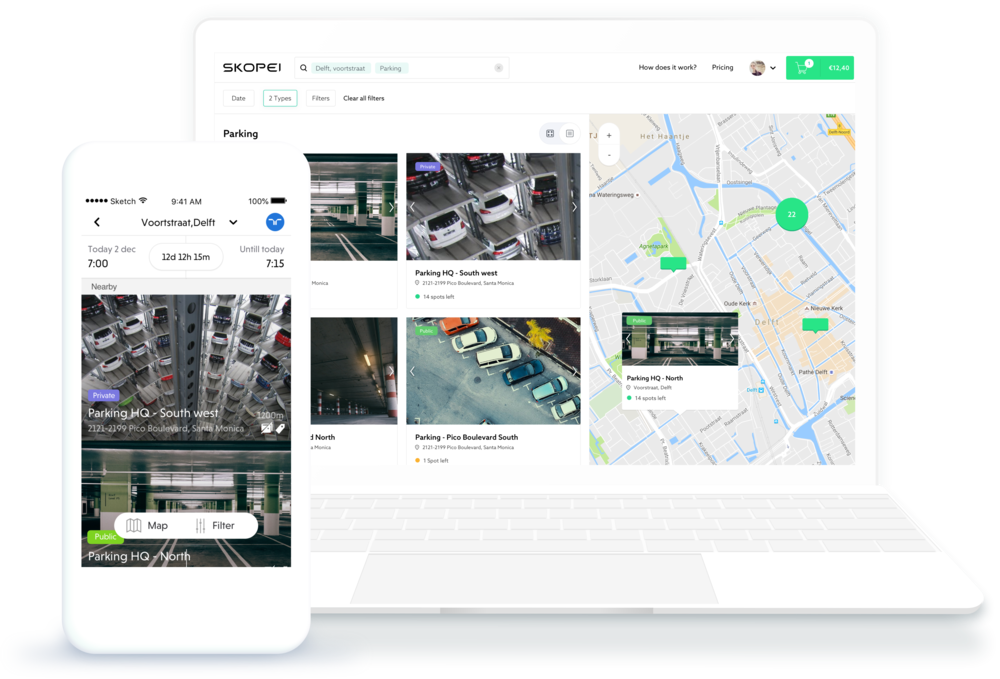Click the Private badge on South west card
This screenshot has height=679, width=1000.
427,166
